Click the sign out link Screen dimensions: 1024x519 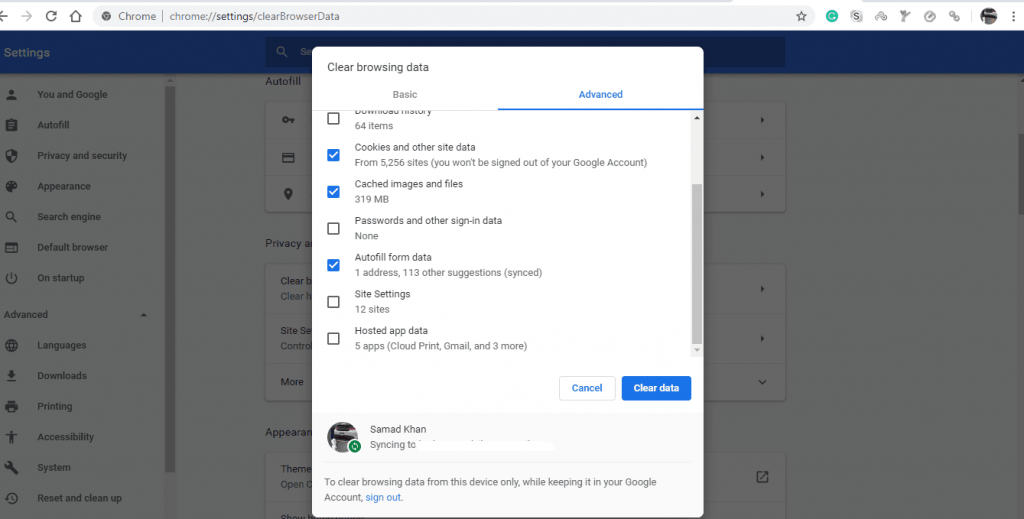click(x=383, y=497)
